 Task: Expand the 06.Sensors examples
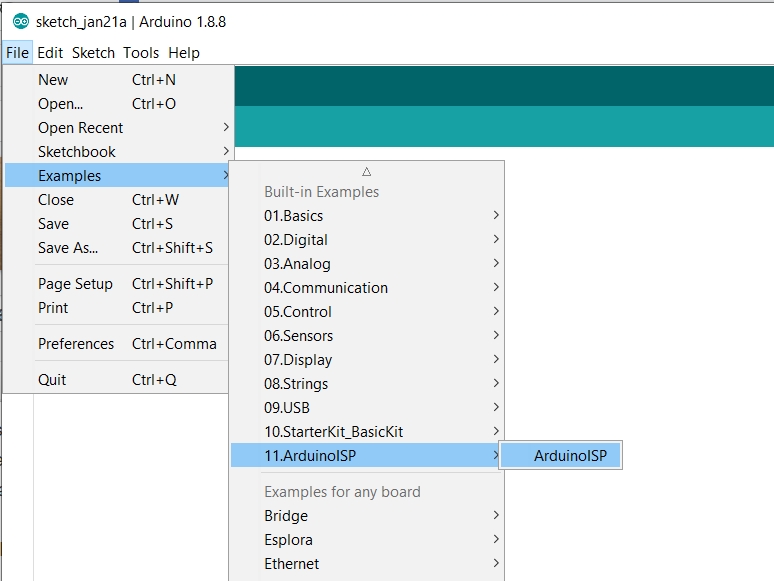pos(367,336)
